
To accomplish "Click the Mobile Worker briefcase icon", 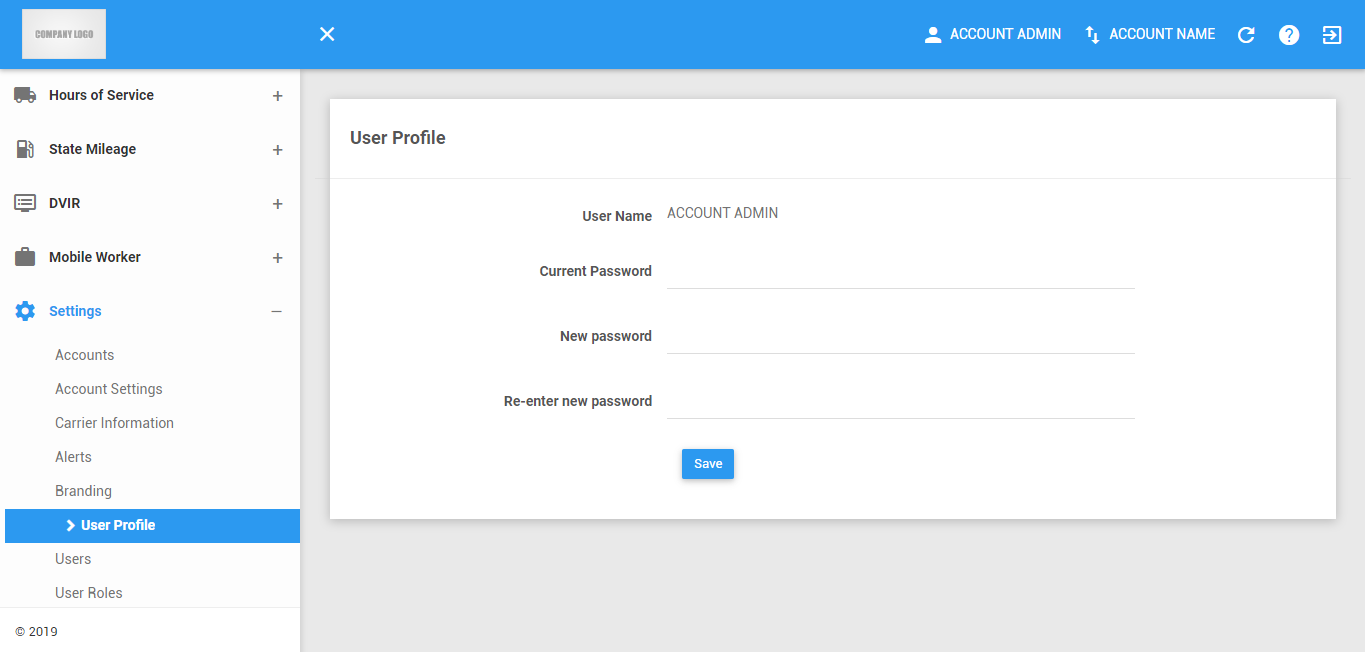I will [25, 257].
